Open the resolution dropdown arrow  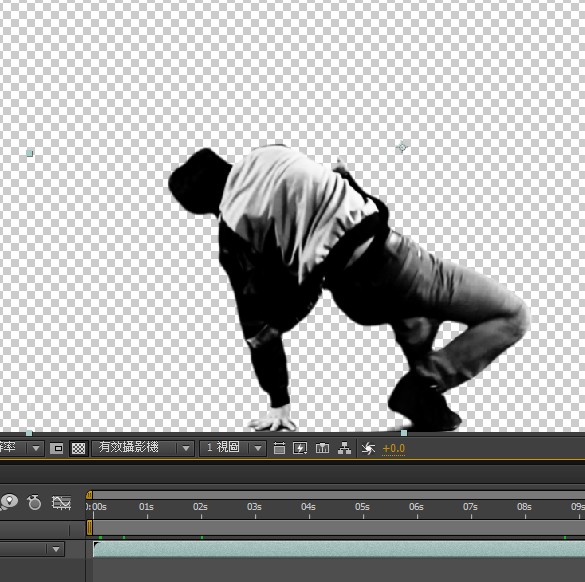(x=36, y=448)
